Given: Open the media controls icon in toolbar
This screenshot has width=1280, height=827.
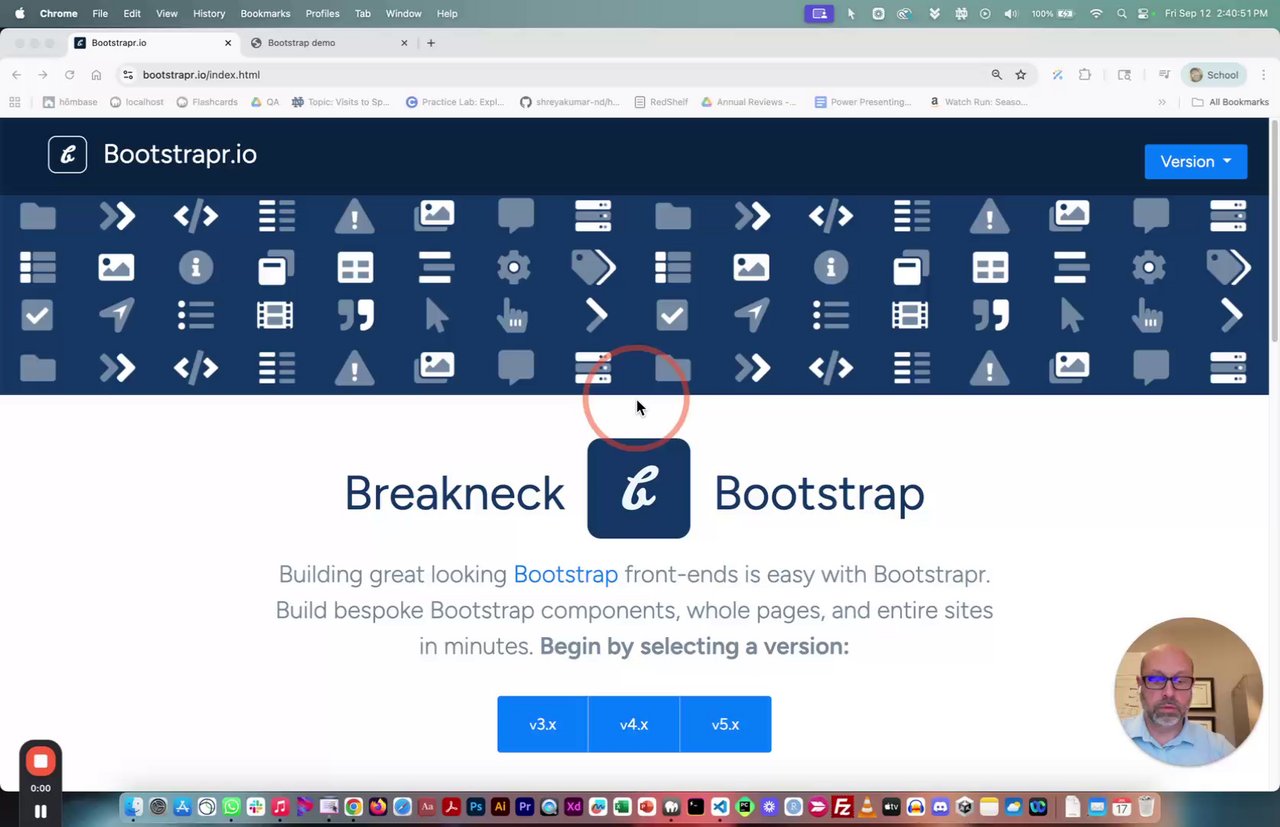Looking at the screenshot, I should [1164, 75].
